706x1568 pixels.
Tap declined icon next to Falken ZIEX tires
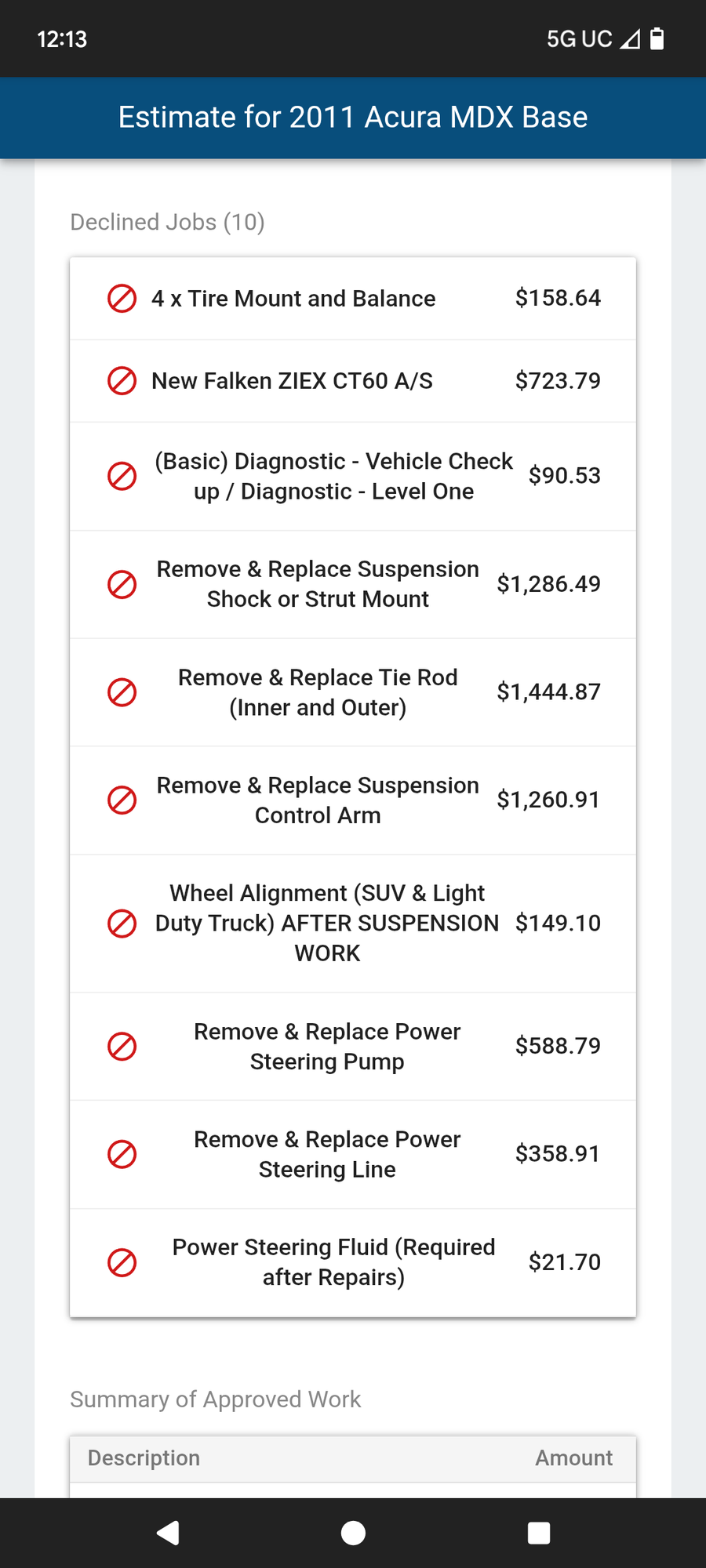click(122, 381)
